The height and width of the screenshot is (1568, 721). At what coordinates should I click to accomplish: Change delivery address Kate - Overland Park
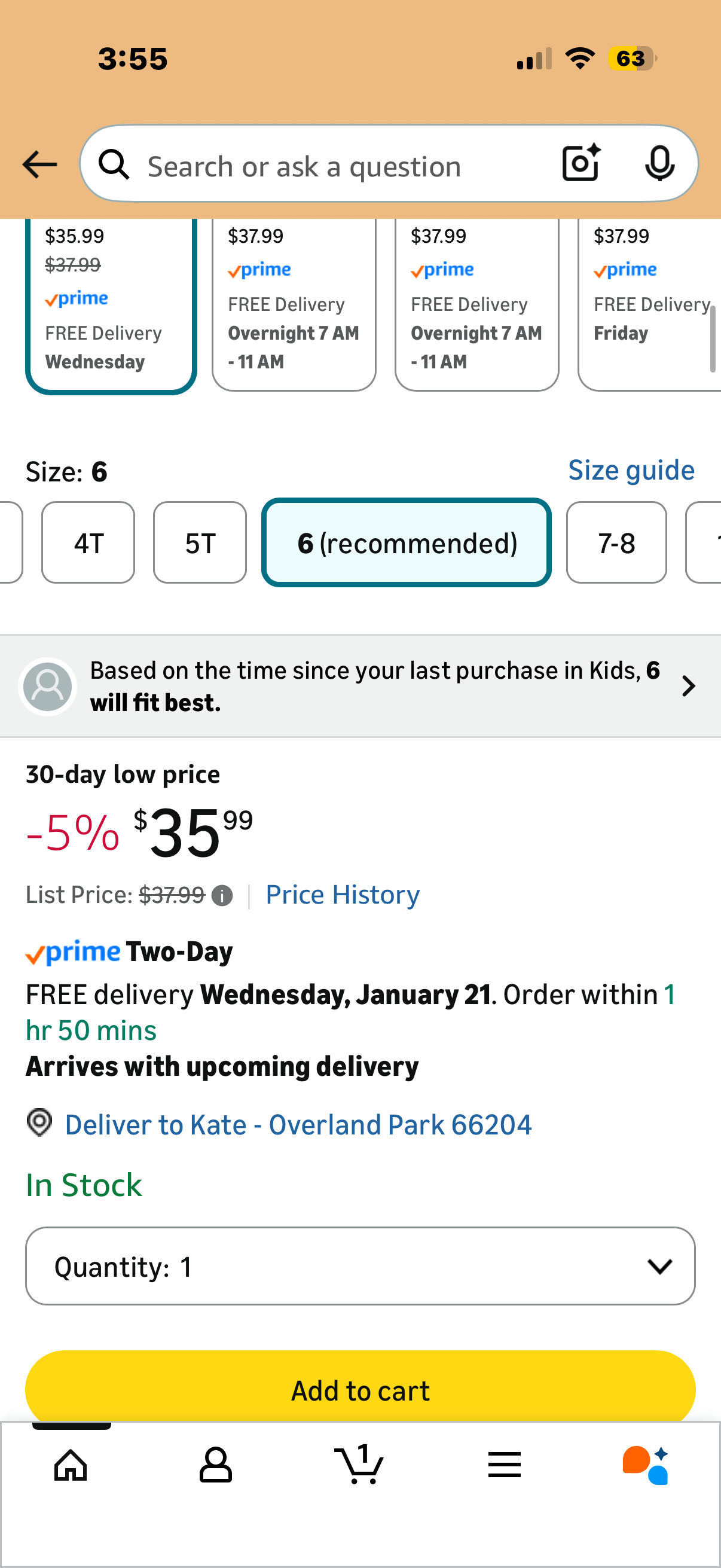pyautogui.click(x=298, y=1125)
